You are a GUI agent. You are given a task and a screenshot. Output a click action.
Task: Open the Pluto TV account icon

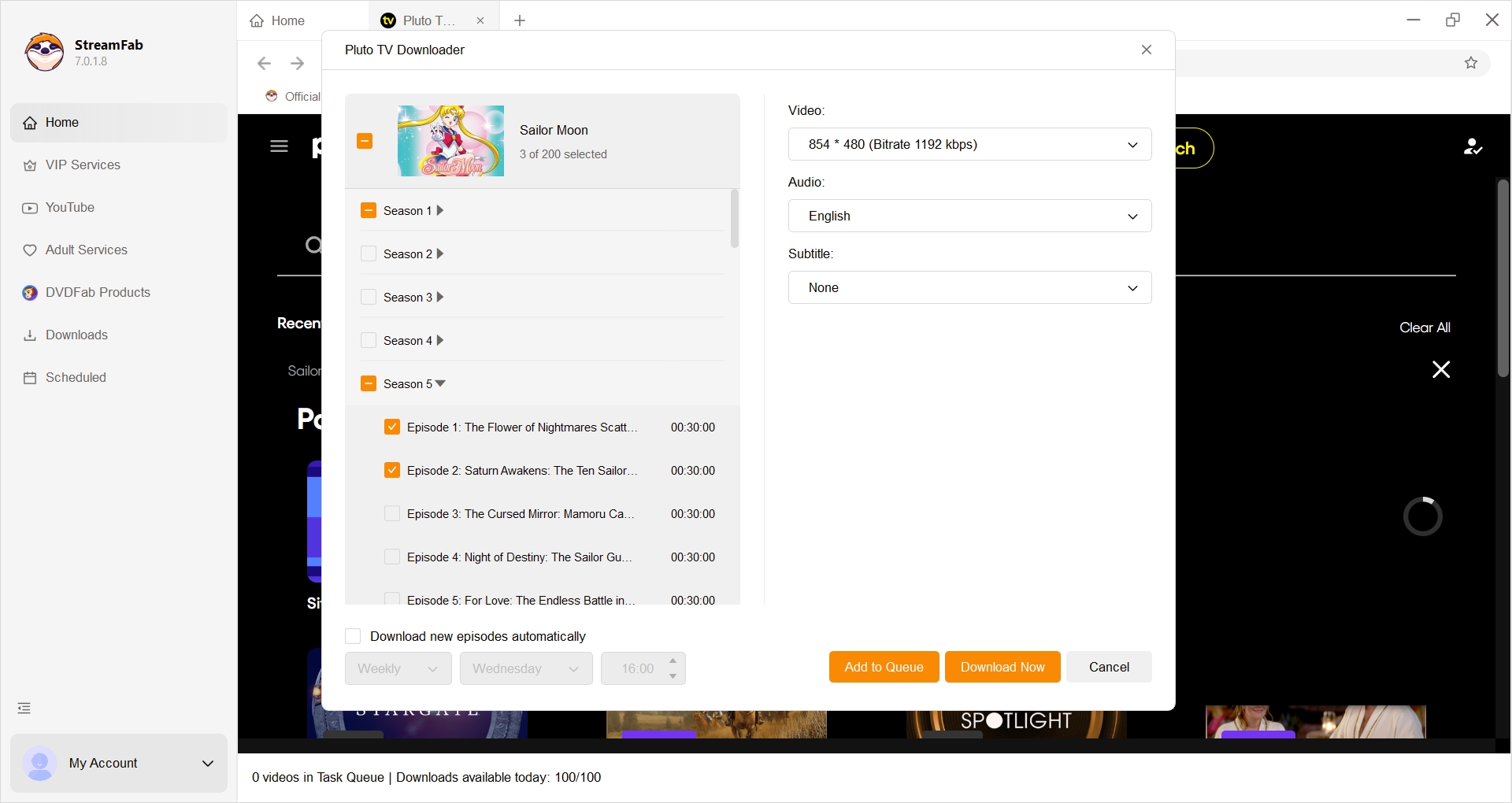tap(1473, 147)
